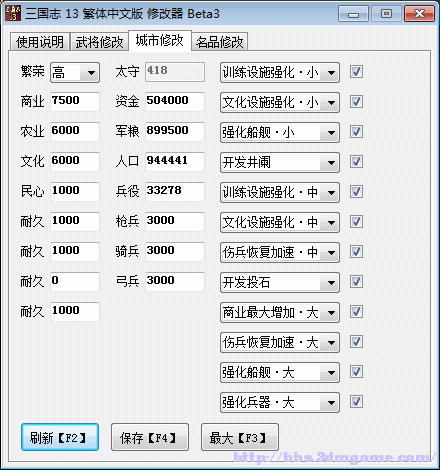Toggle the checkbox next to 开发投石
The width and height of the screenshot is (440, 470).
(356, 282)
